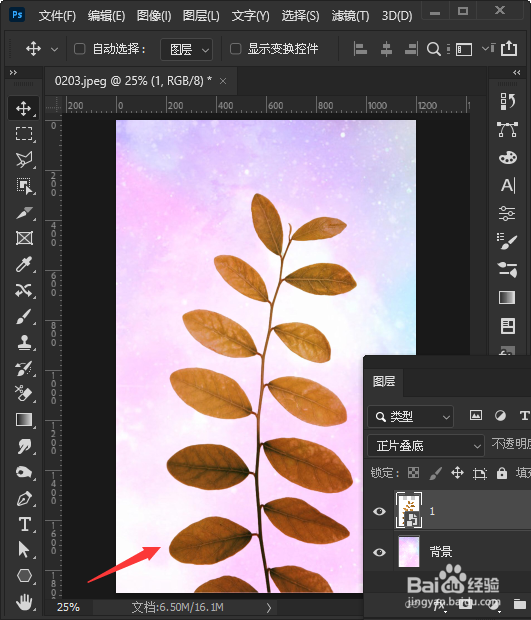Switch to the 图层 panel tab
Viewport: 531px width, 620px height.
coord(384,381)
